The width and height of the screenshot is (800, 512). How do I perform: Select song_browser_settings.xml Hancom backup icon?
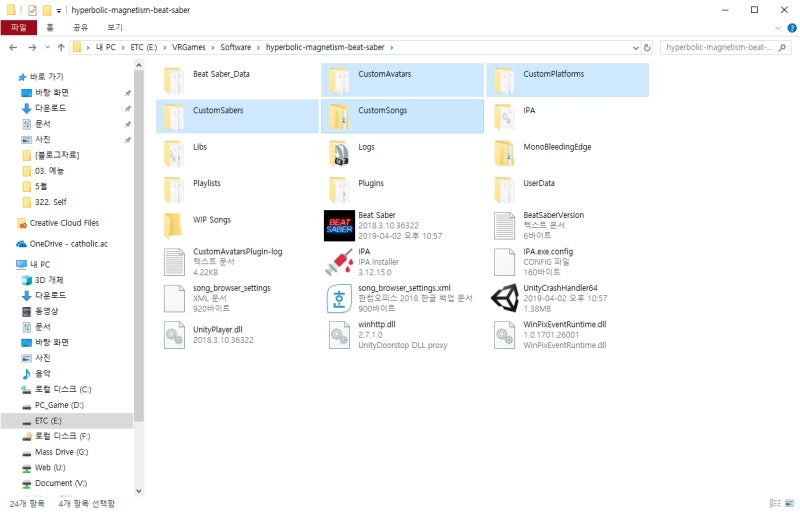coord(339,299)
